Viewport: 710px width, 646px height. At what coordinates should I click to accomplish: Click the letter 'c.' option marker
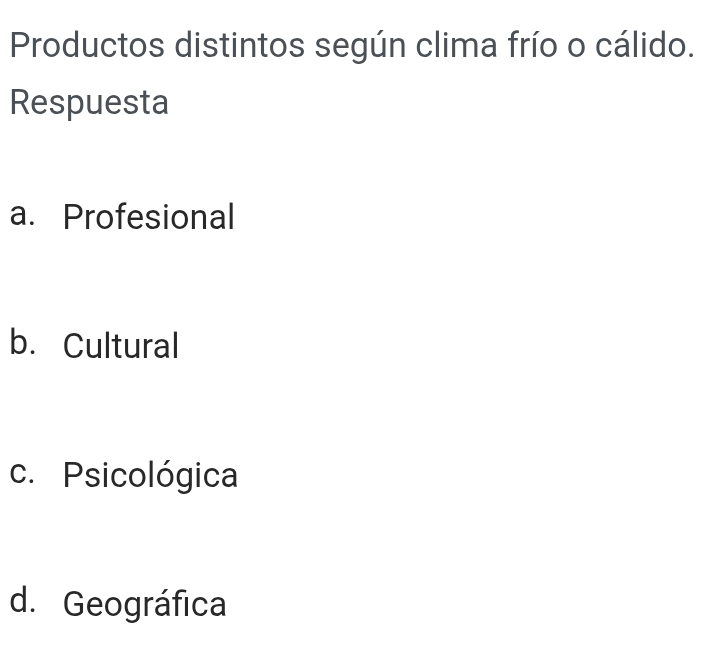click(x=26, y=475)
